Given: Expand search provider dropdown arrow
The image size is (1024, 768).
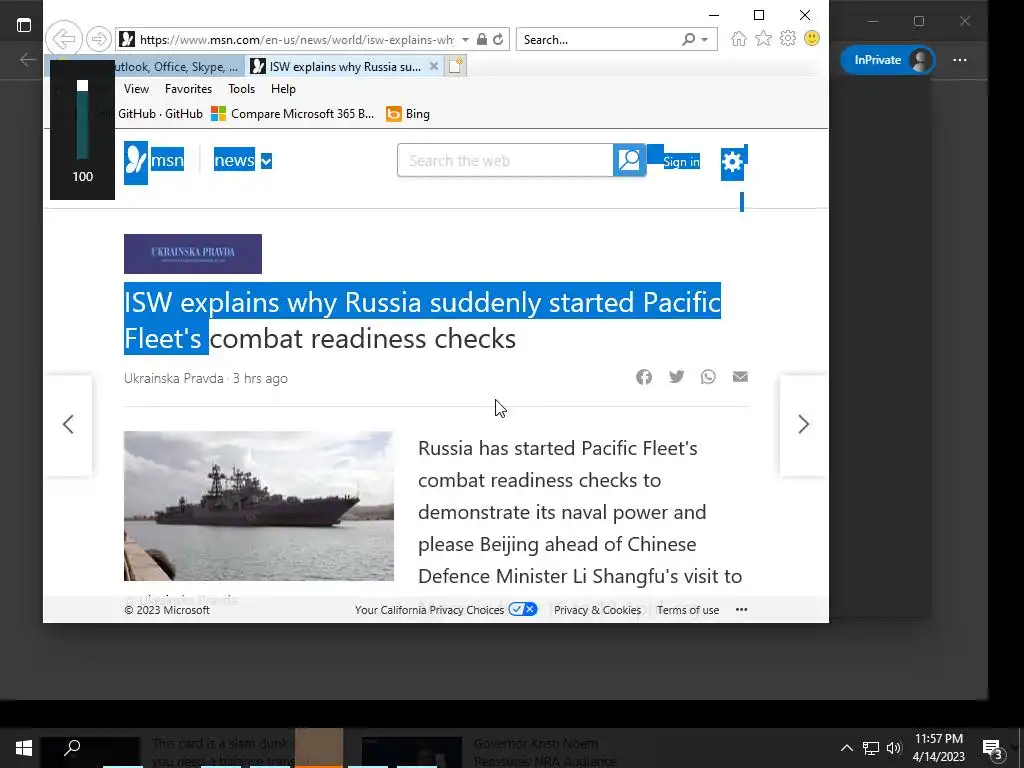Looking at the screenshot, I should (x=705, y=40).
